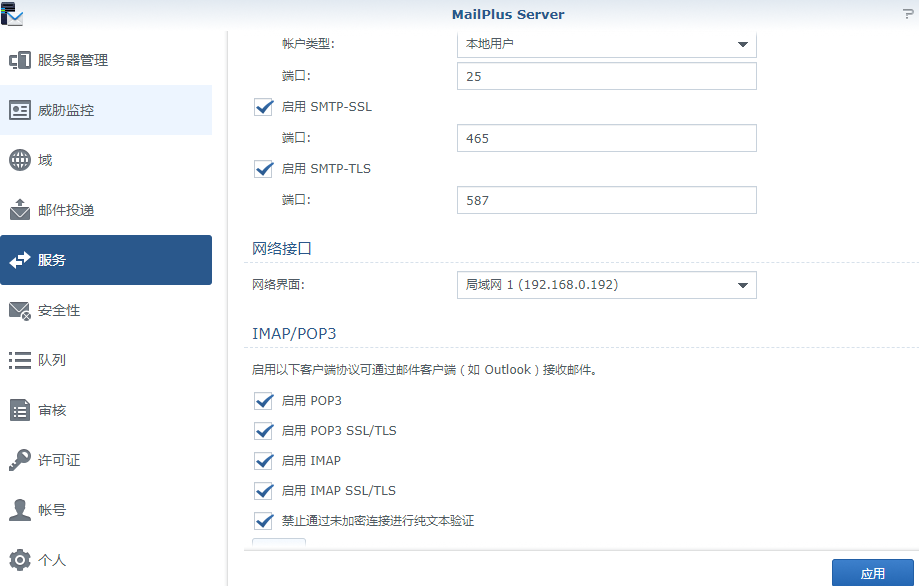Open the 服务器管理 section

click(77, 60)
